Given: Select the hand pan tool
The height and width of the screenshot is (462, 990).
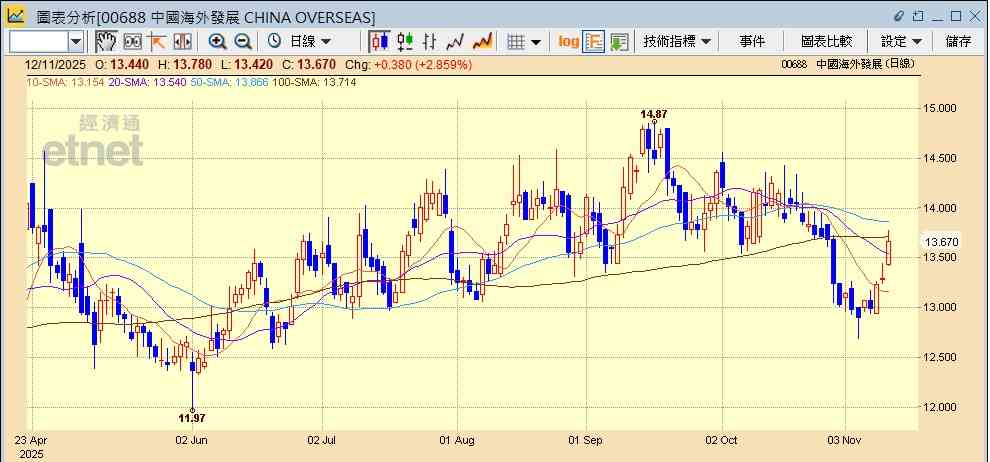Looking at the screenshot, I should 106,42.
